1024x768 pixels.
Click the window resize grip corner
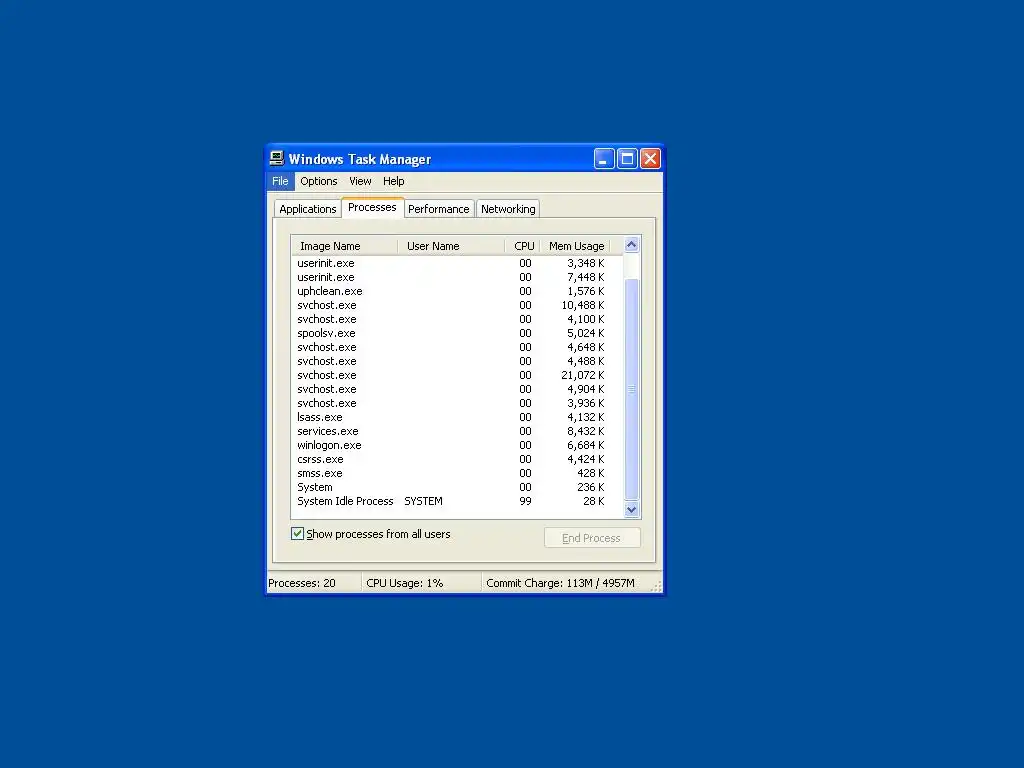pyautogui.click(x=656, y=586)
